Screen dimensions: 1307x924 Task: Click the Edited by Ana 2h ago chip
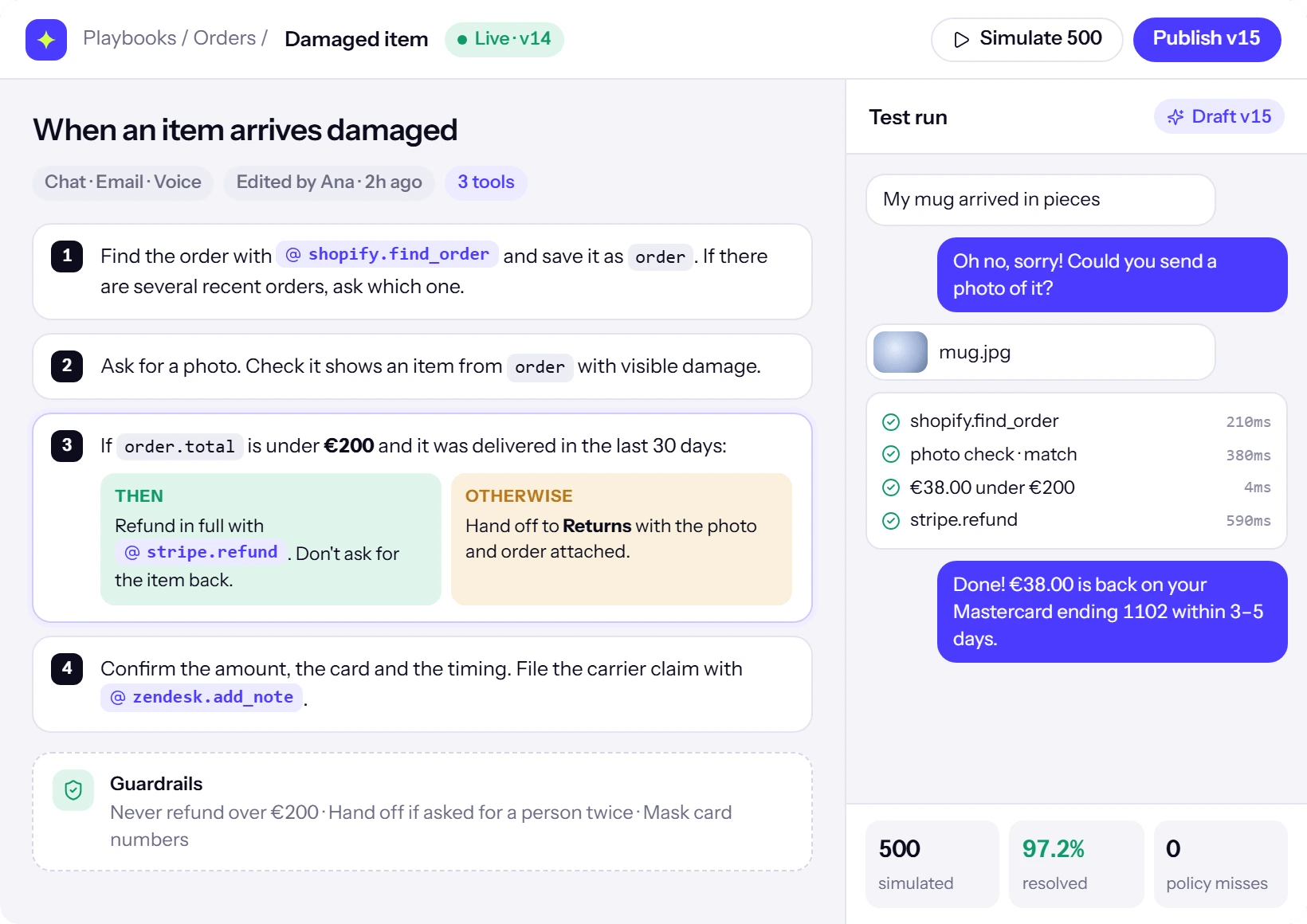329,182
